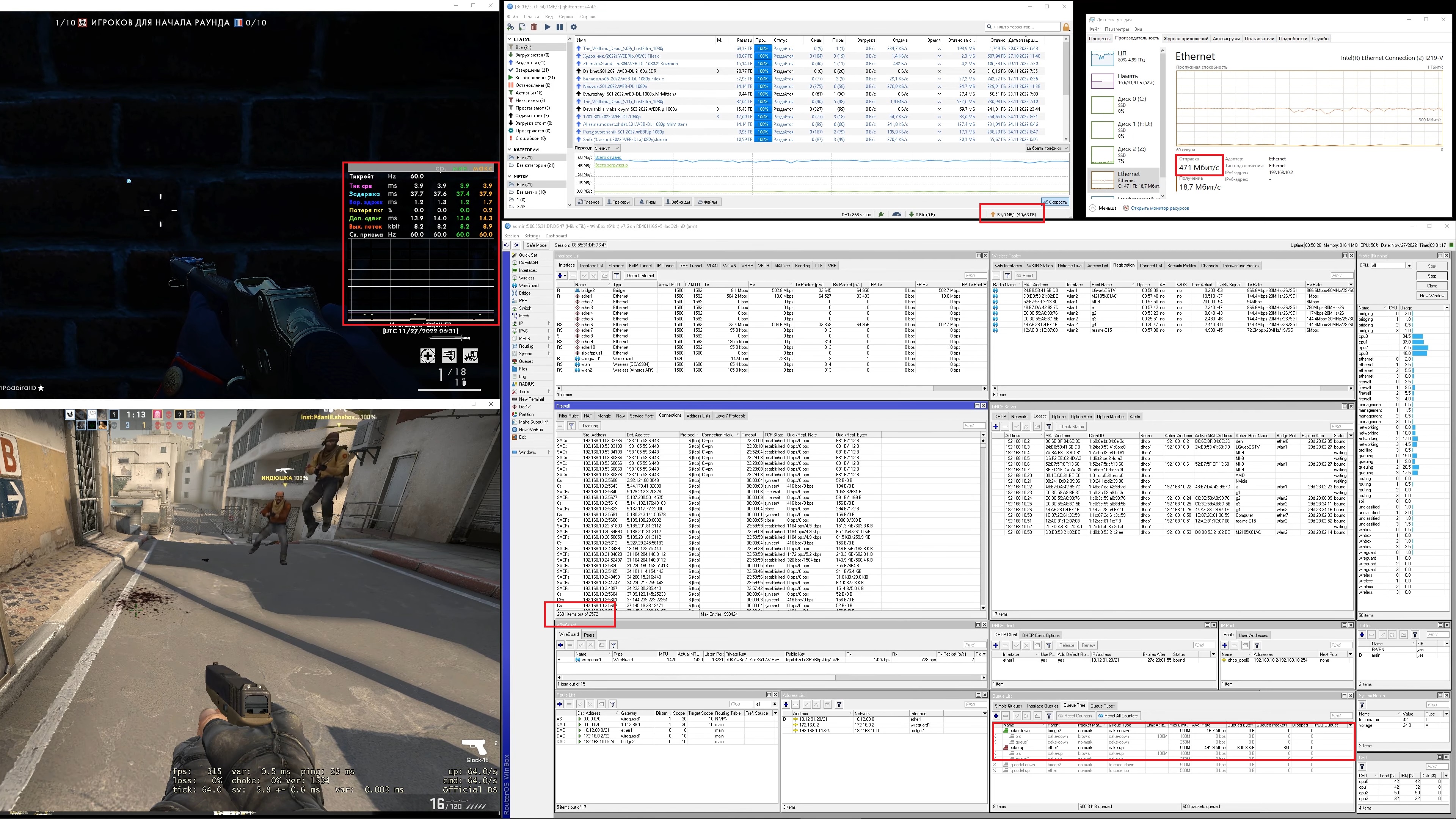Click the Фильтр торрентов search field
The width and height of the screenshot is (1456, 819).
tap(1025, 27)
